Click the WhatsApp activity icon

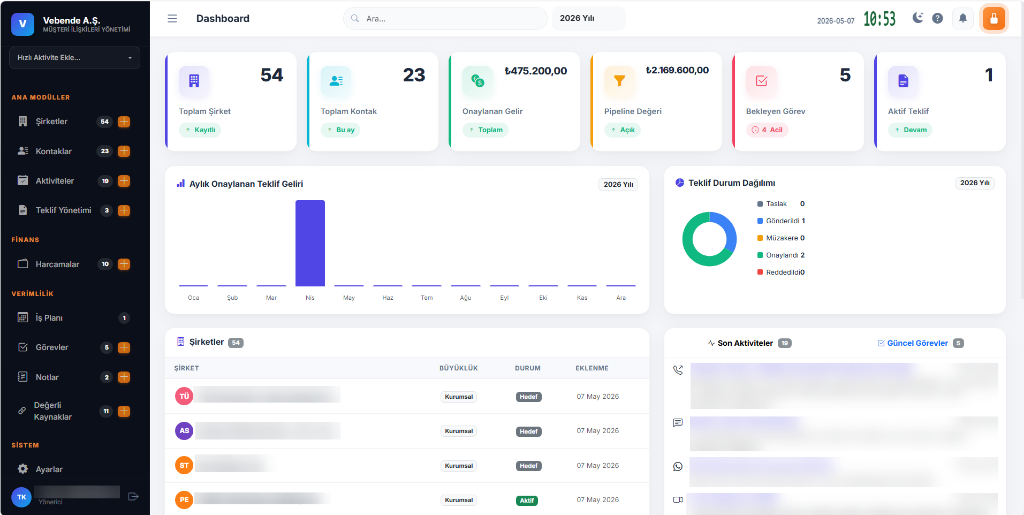(x=678, y=466)
